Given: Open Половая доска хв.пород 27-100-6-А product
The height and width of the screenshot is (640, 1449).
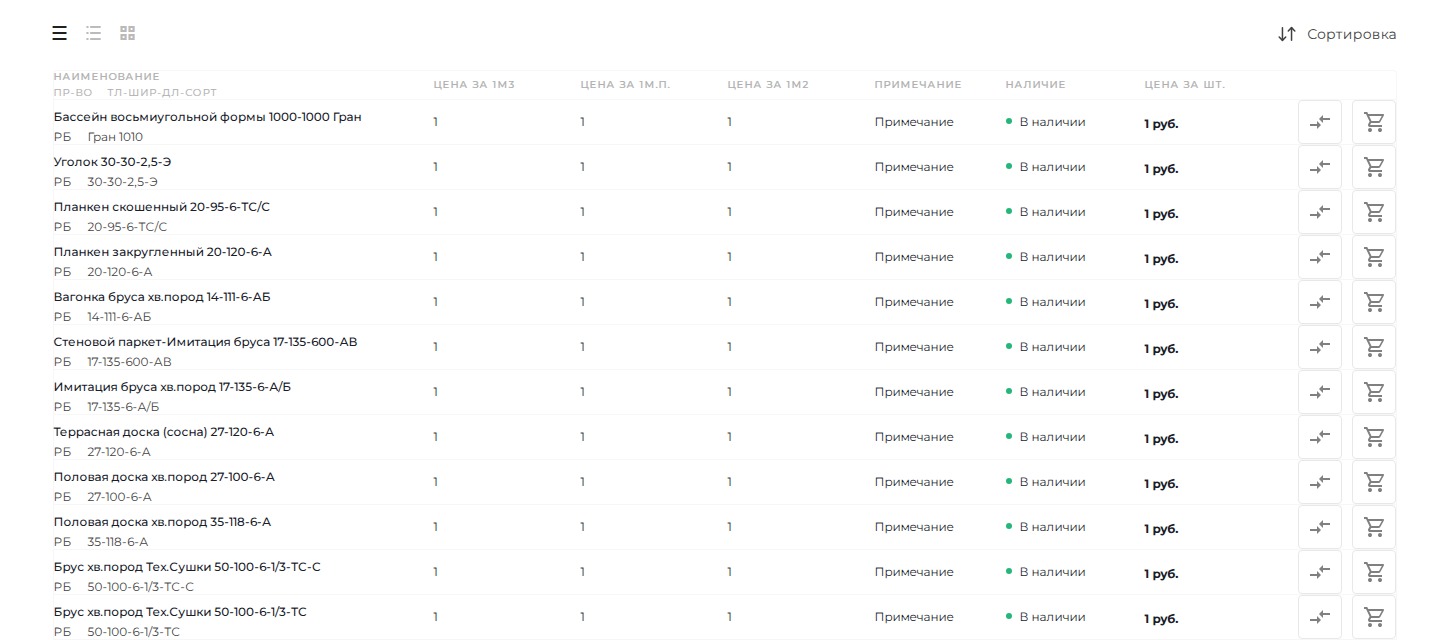Looking at the screenshot, I should click(x=164, y=477).
